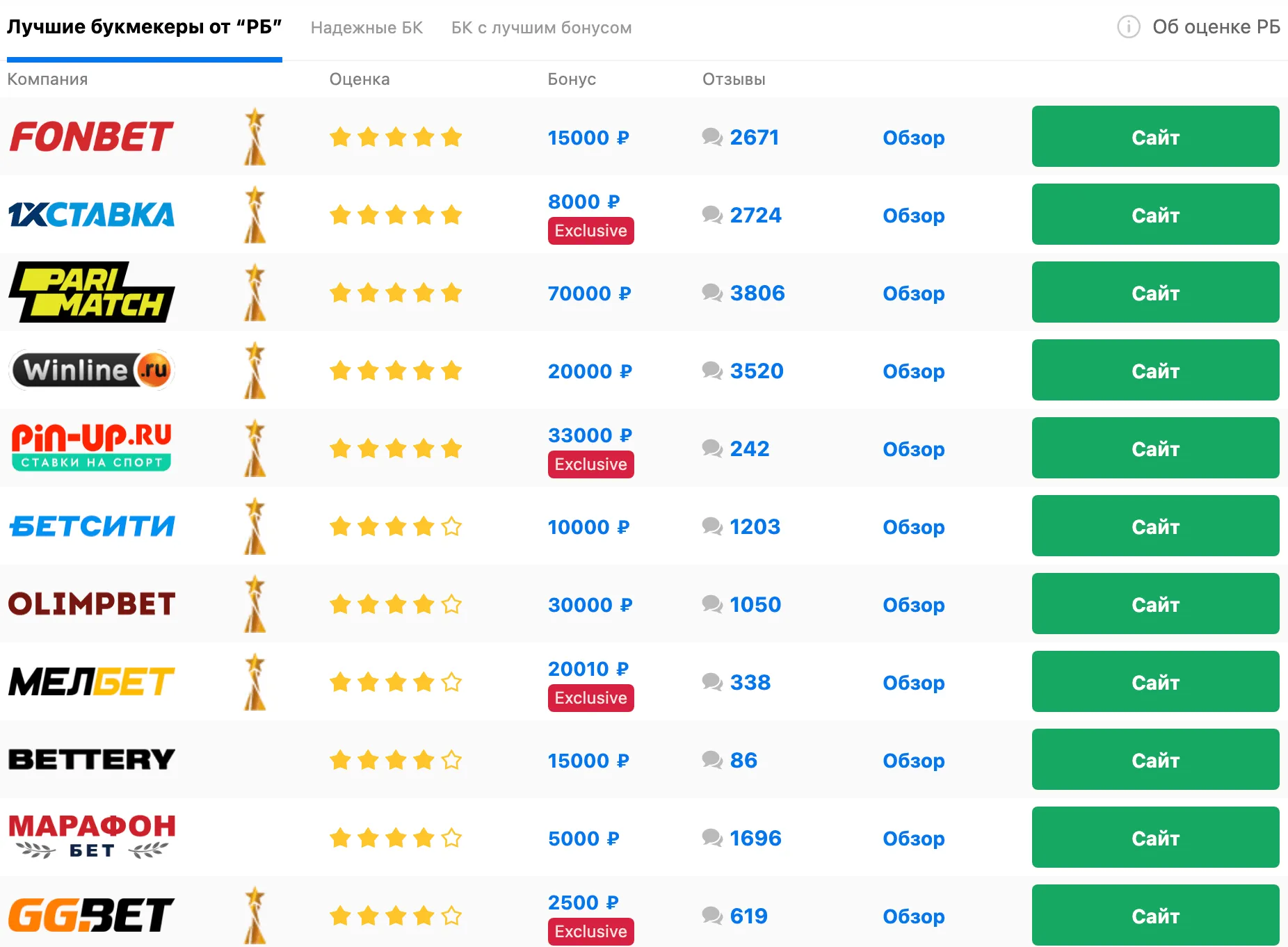Click the Olimpbet 30000 ₽ bonus
Screen dimensions: 1288x947
590,605
